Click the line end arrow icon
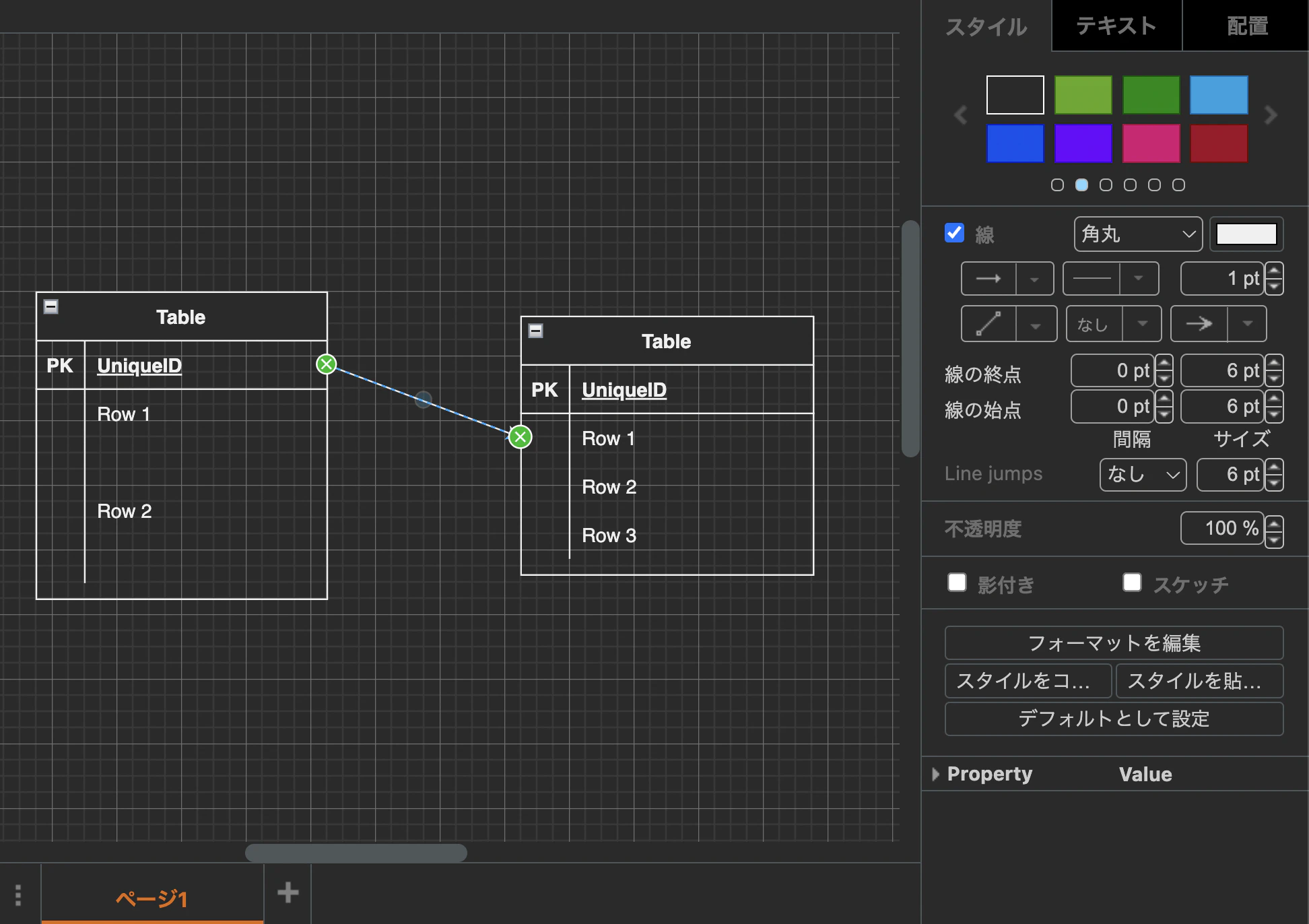Screen dimensions: 1309x924 [1199, 324]
